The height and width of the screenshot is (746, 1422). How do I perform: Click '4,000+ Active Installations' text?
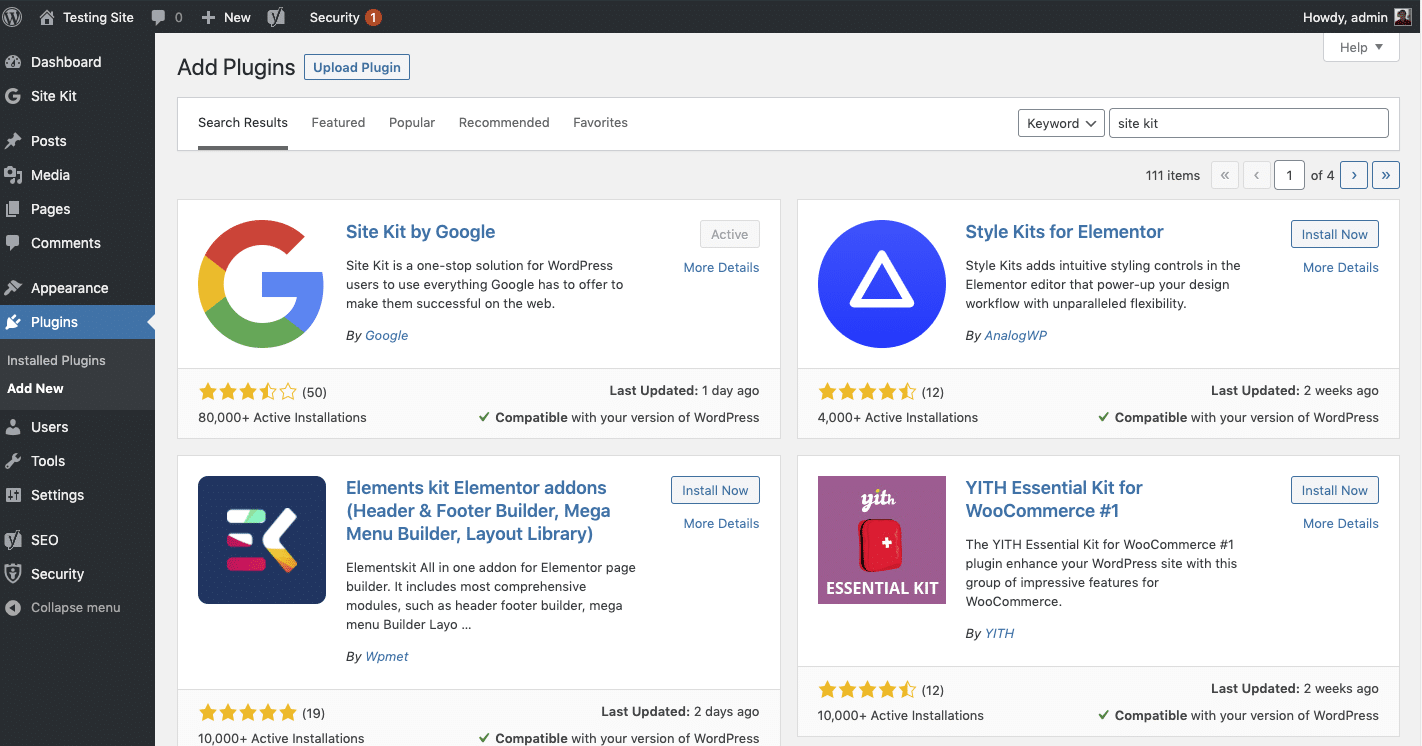898,417
